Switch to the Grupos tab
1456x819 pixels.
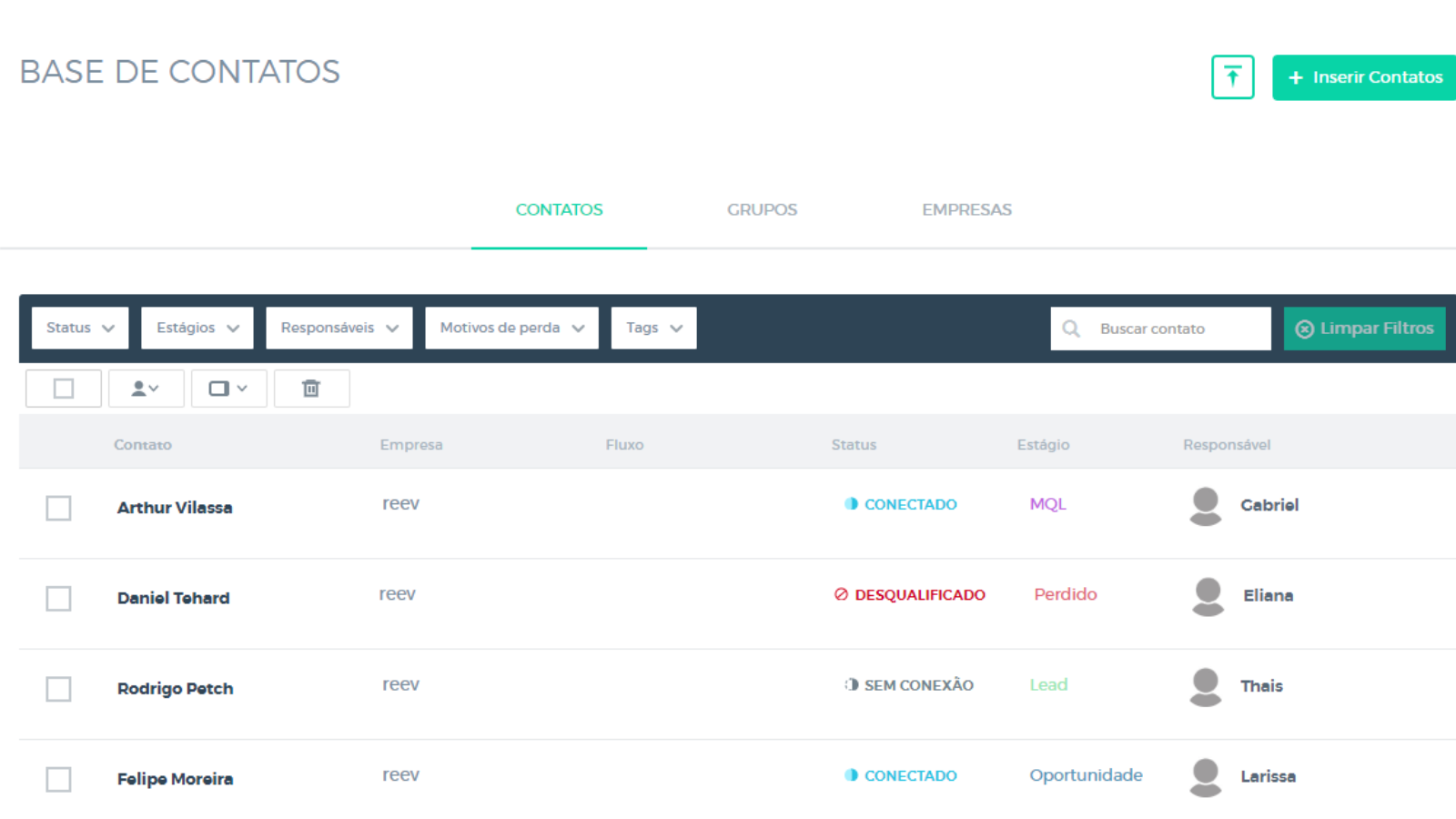pyautogui.click(x=762, y=210)
